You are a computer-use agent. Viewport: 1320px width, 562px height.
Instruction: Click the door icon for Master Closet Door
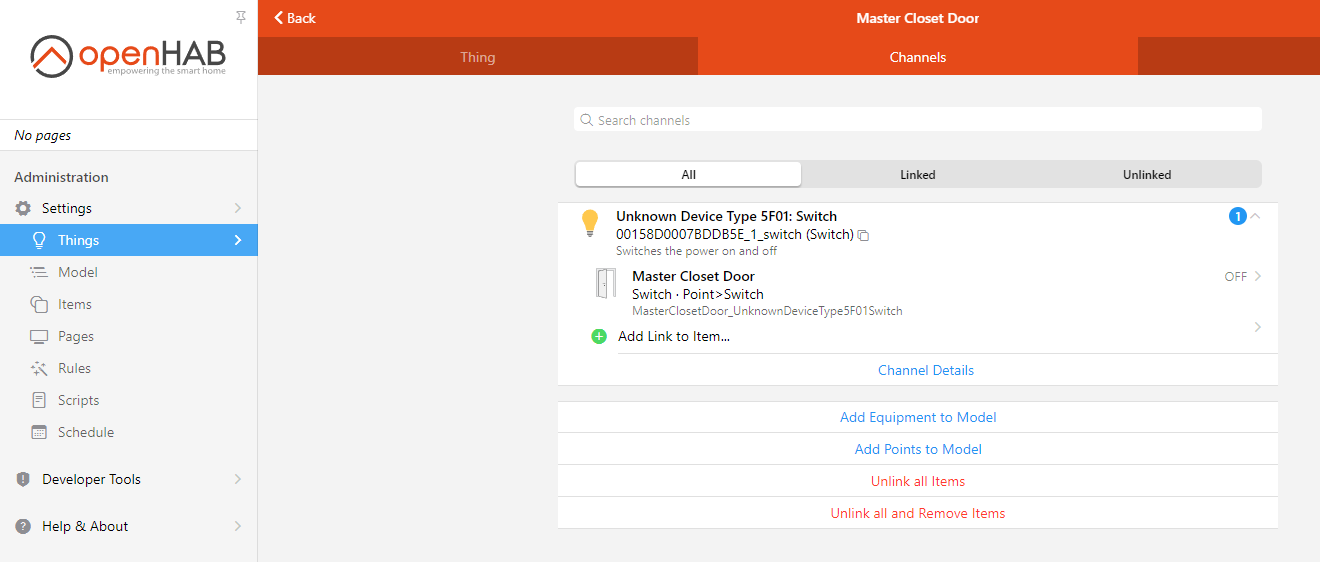605,284
